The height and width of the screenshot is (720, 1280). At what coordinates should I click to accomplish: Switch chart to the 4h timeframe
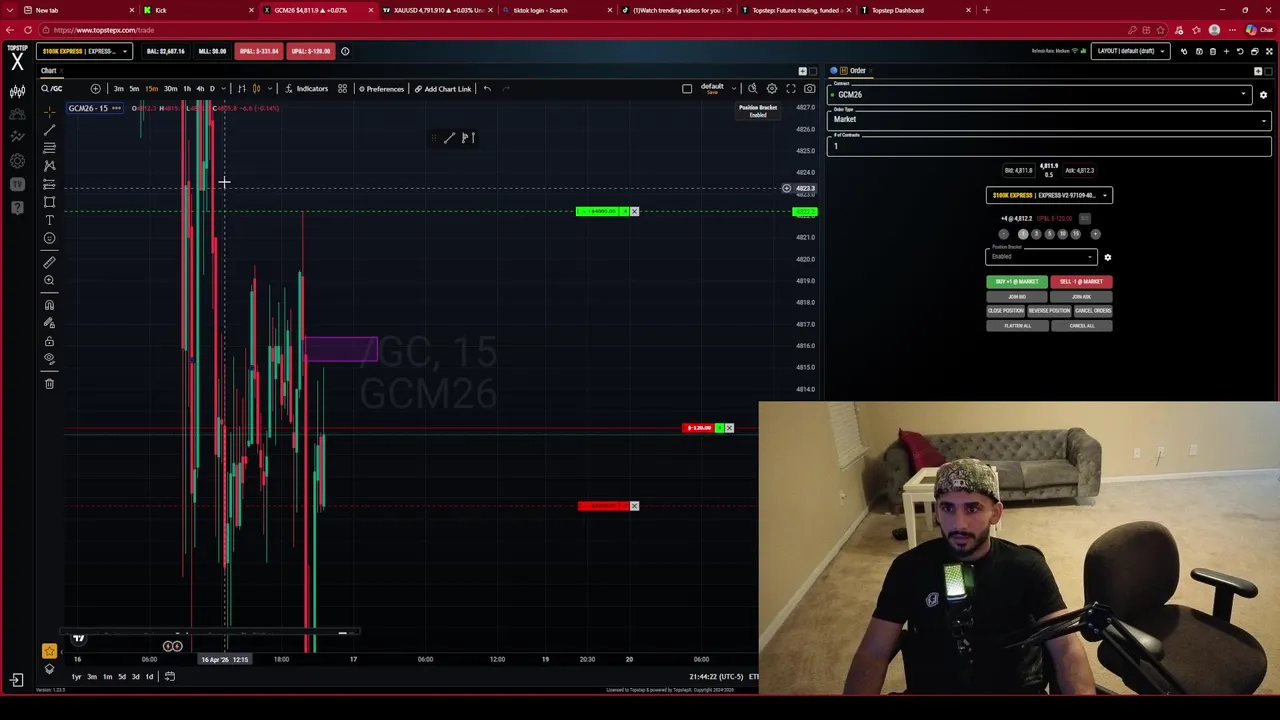pyautogui.click(x=200, y=89)
